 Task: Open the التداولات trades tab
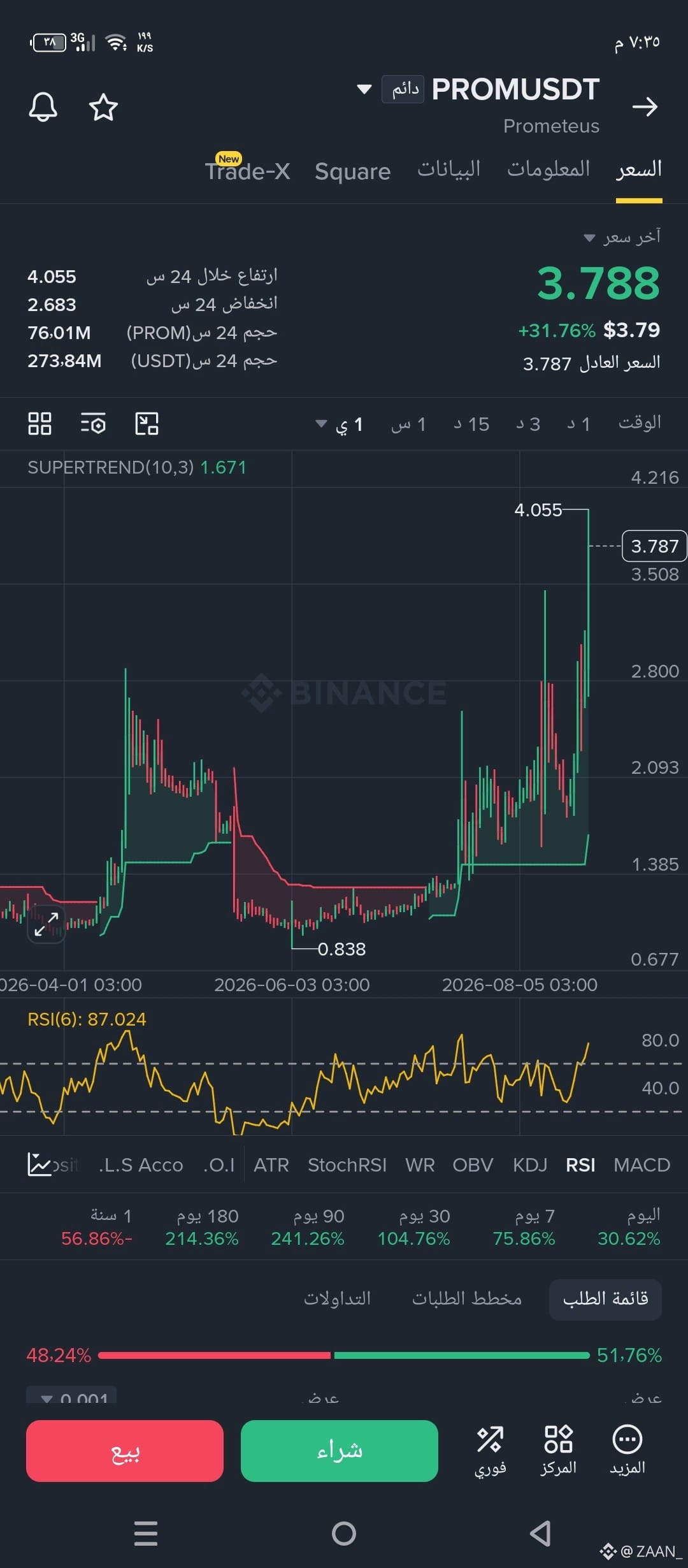pos(337,1298)
